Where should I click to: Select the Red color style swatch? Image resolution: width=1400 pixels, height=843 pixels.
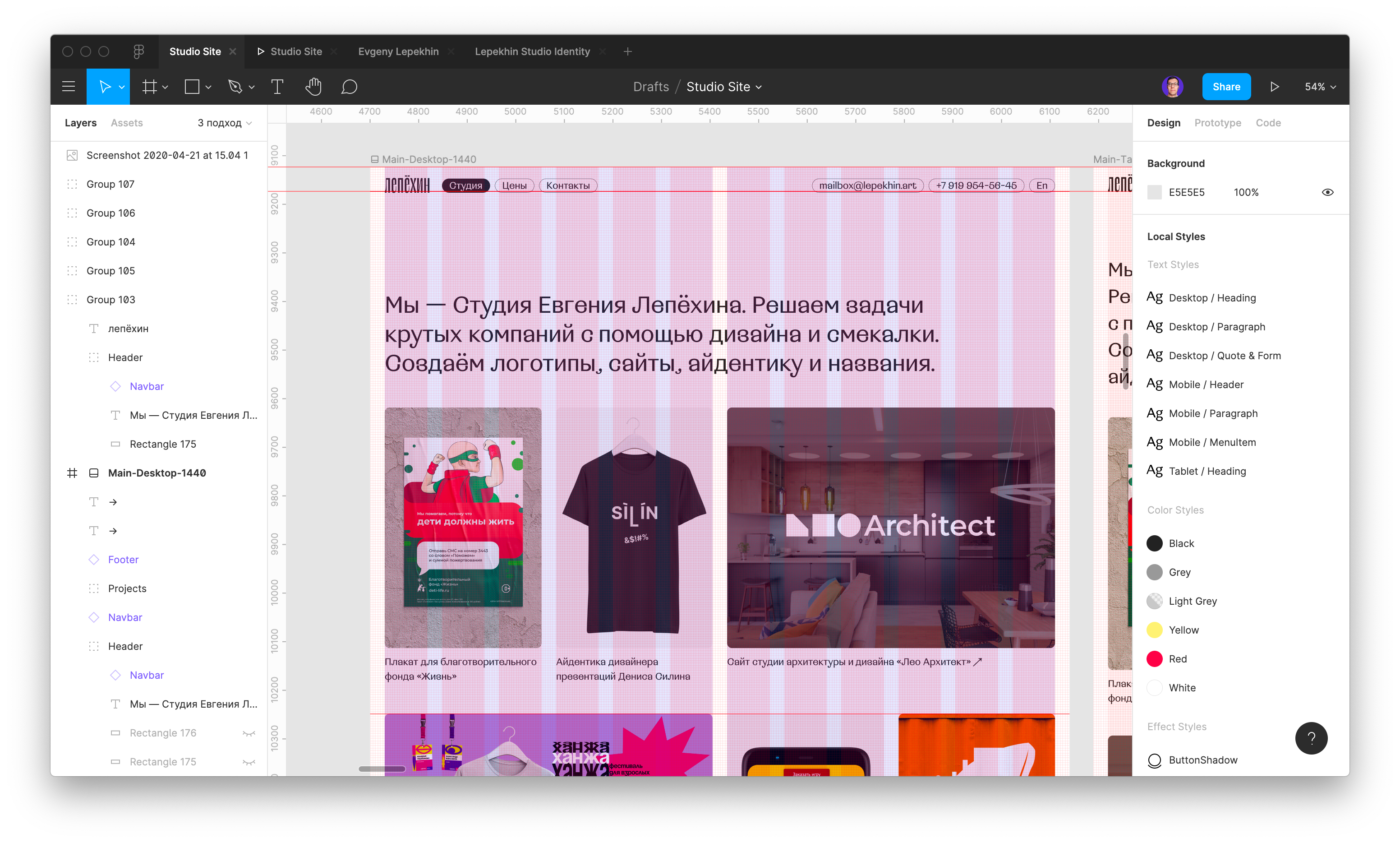(x=1154, y=659)
